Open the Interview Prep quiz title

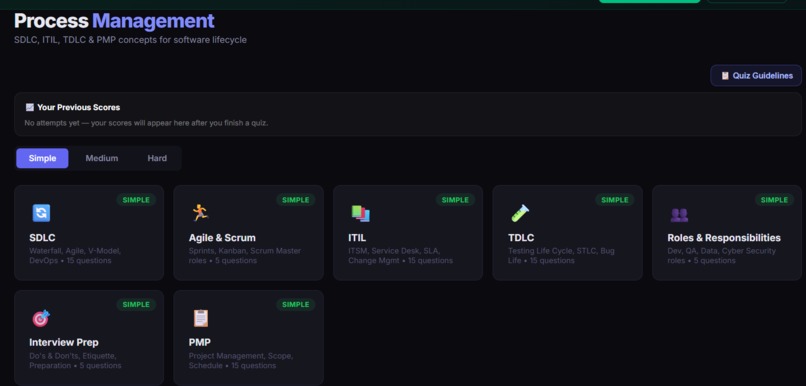[x=64, y=342]
